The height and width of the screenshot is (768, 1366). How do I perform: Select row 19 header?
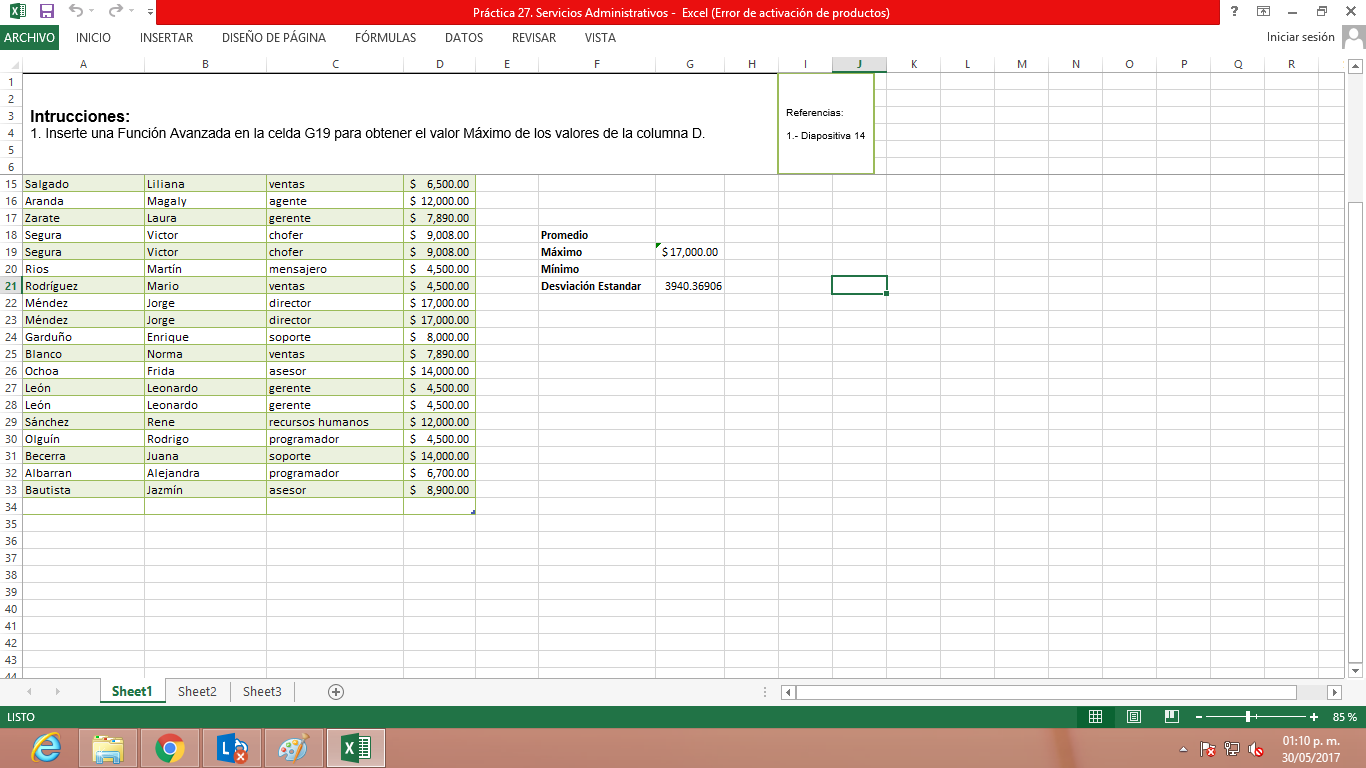pos(11,252)
